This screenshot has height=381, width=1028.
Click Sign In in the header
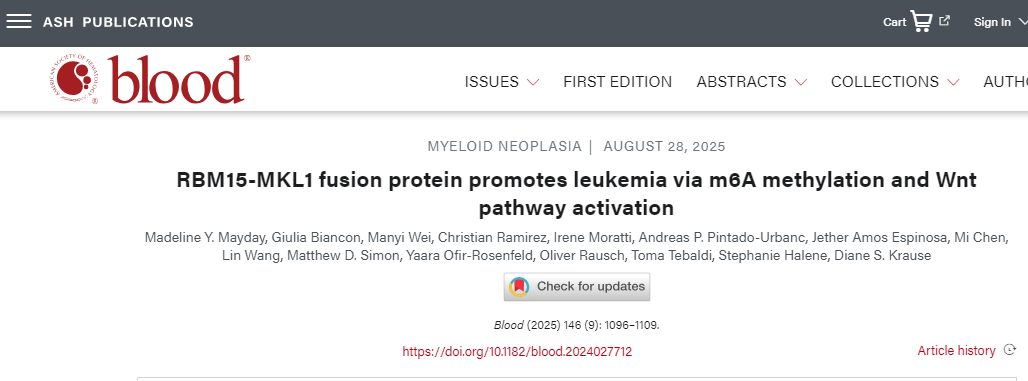(x=992, y=22)
